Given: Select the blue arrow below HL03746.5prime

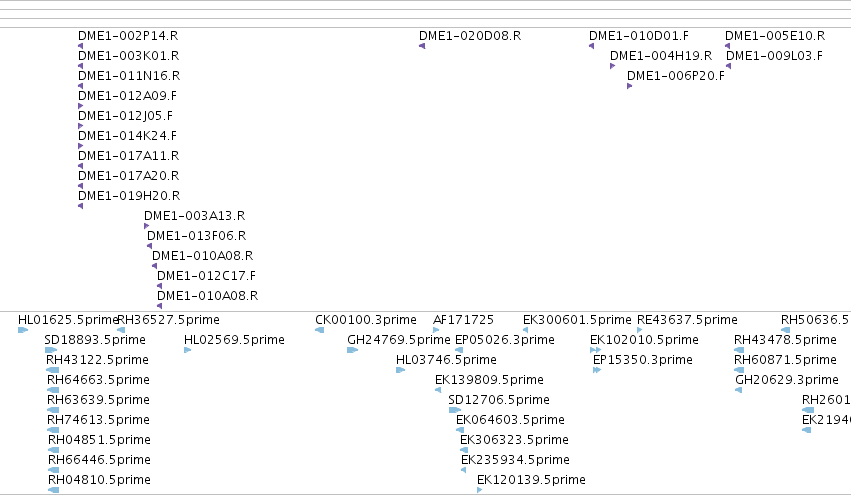Looking at the screenshot, I should (401, 370).
